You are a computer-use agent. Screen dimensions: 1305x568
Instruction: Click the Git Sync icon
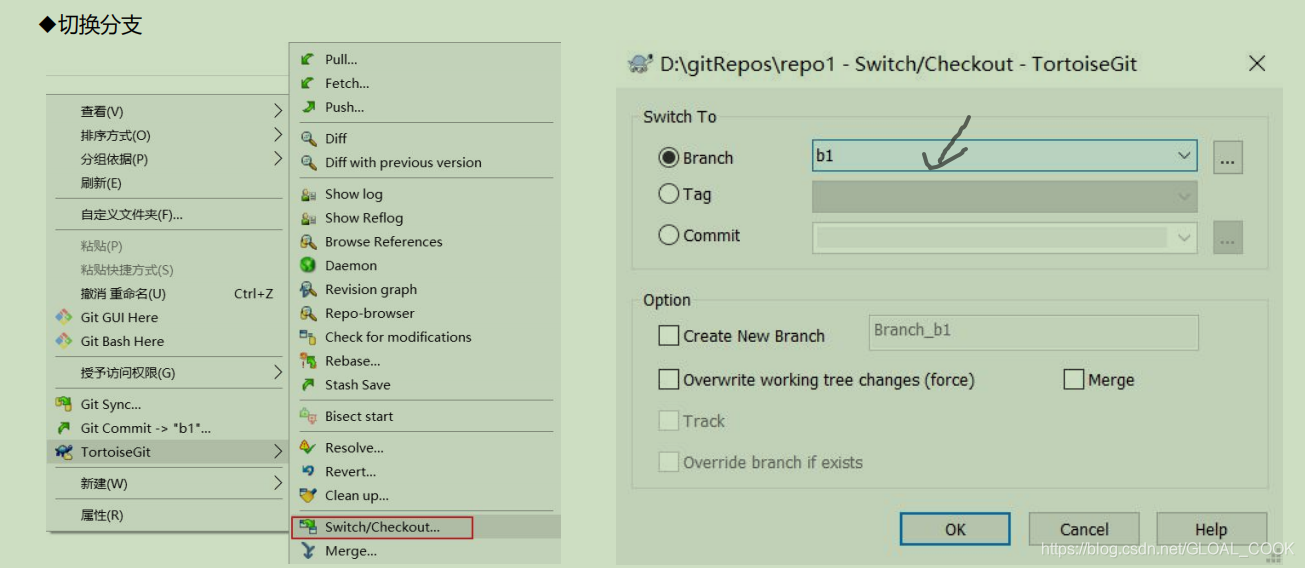[64, 404]
